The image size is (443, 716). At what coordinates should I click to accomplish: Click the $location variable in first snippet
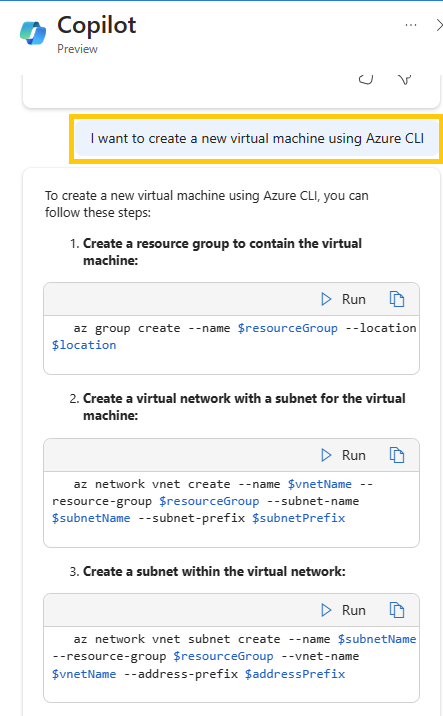[84, 345]
